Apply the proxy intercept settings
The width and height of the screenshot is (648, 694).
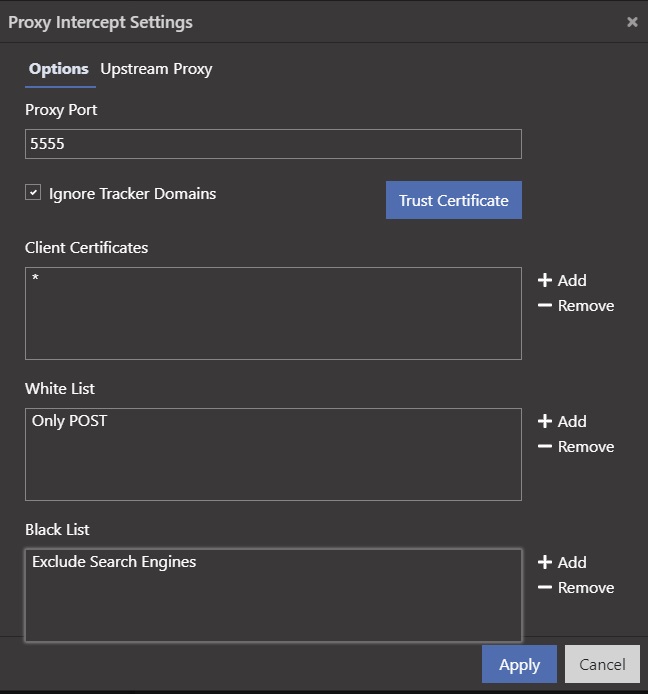519,665
